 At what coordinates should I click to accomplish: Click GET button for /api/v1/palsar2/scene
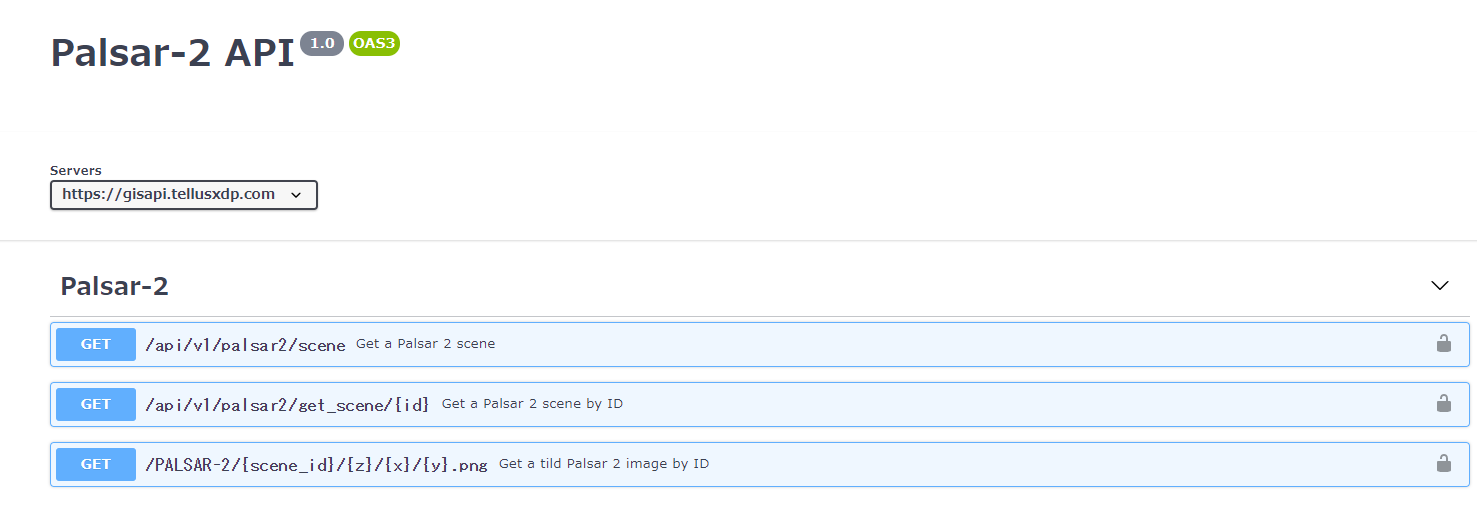coord(96,344)
